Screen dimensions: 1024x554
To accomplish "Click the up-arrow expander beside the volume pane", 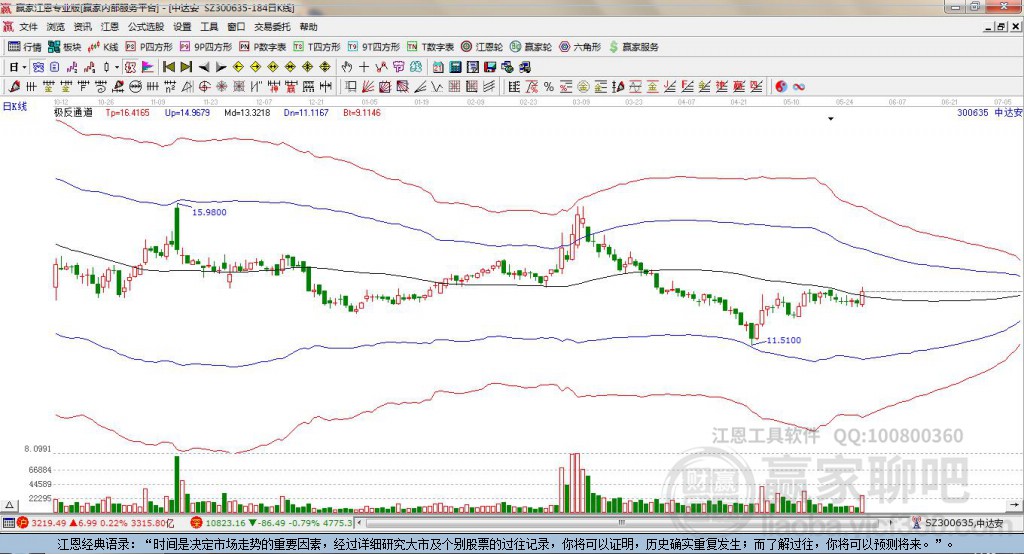I will 9,505.
